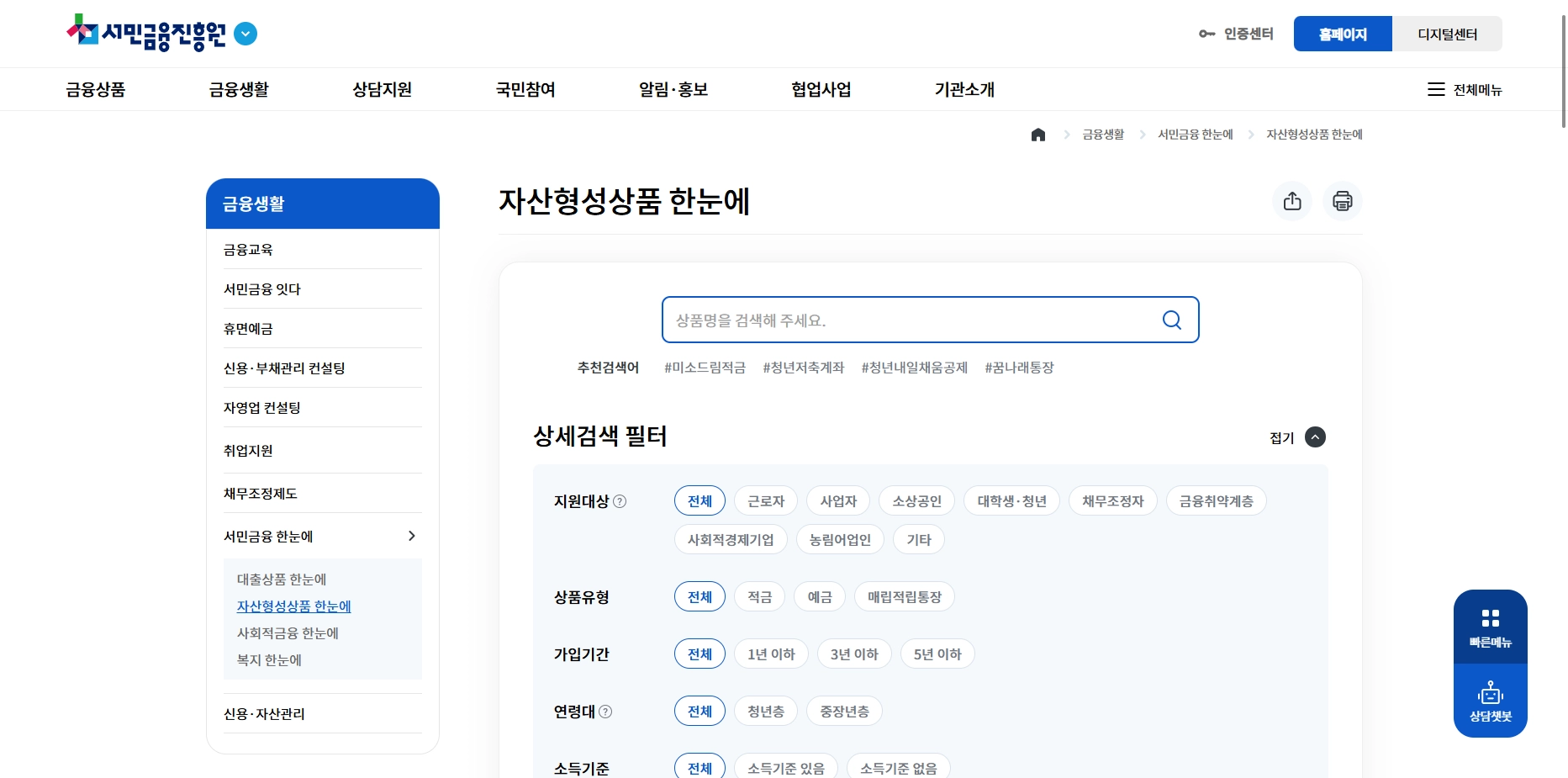Open 대출상품 한눈에 submenu link

pyautogui.click(x=282, y=580)
